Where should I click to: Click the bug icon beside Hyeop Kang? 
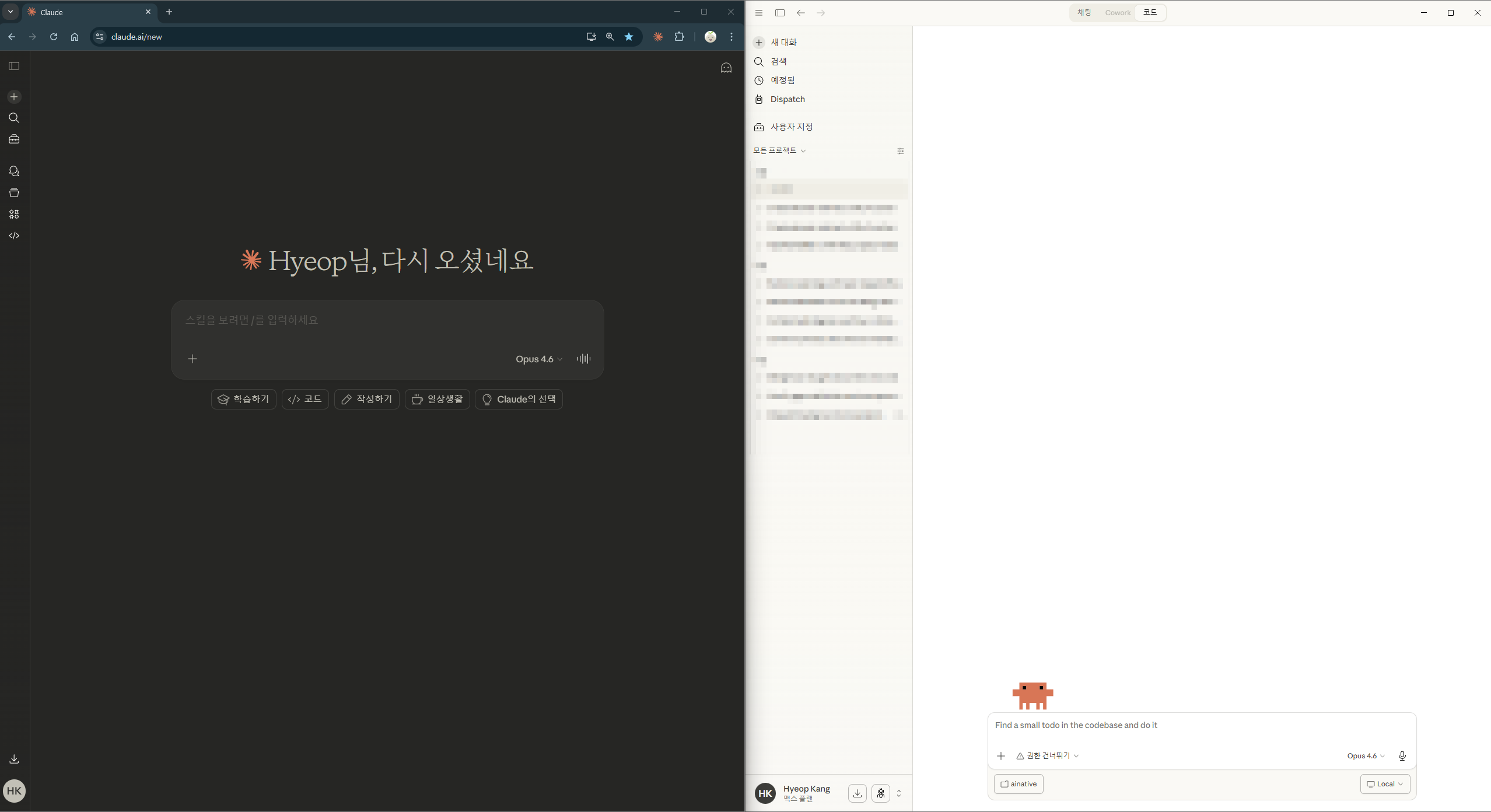[880, 793]
